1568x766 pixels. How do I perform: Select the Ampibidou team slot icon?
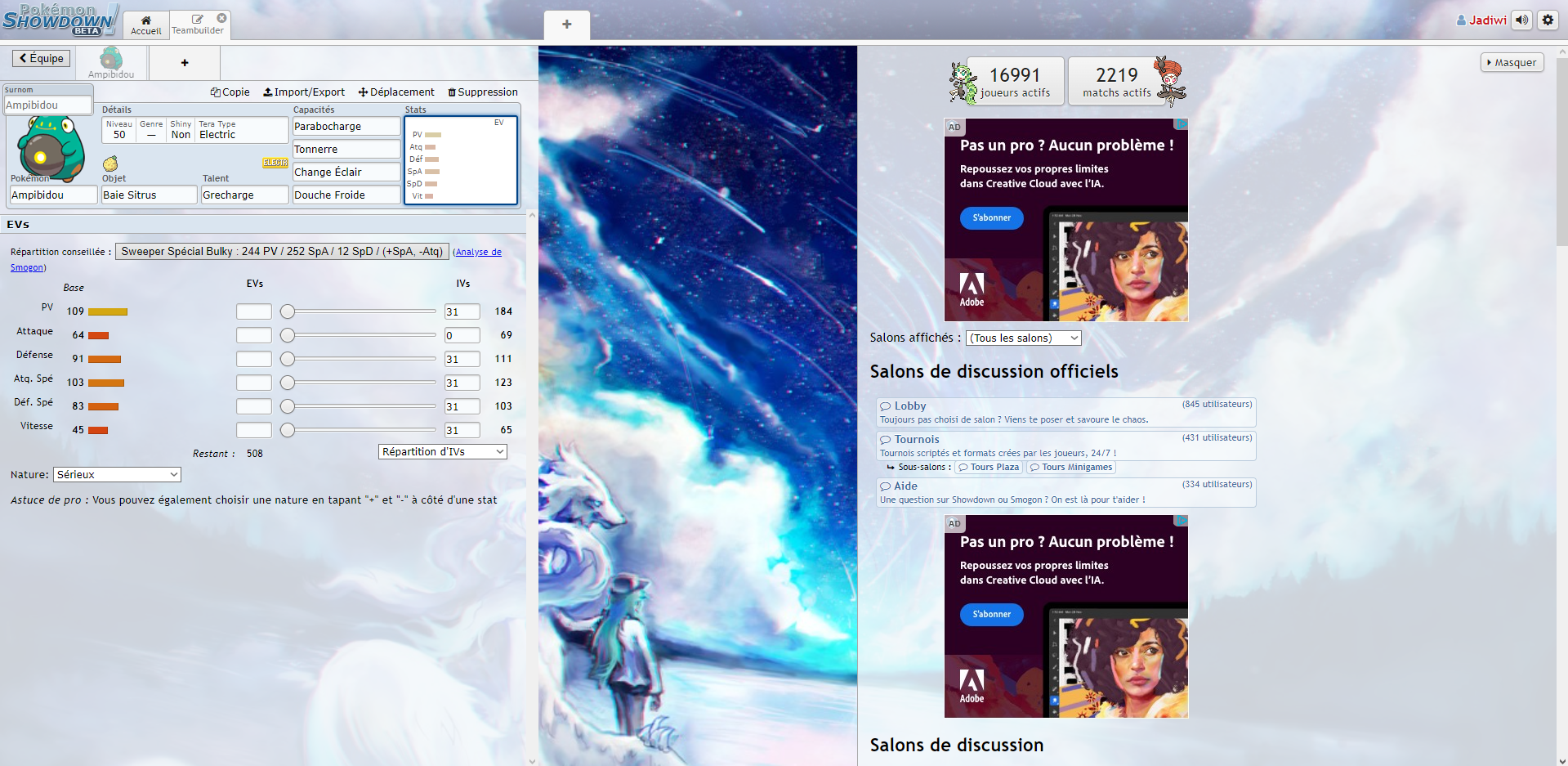pos(111,62)
